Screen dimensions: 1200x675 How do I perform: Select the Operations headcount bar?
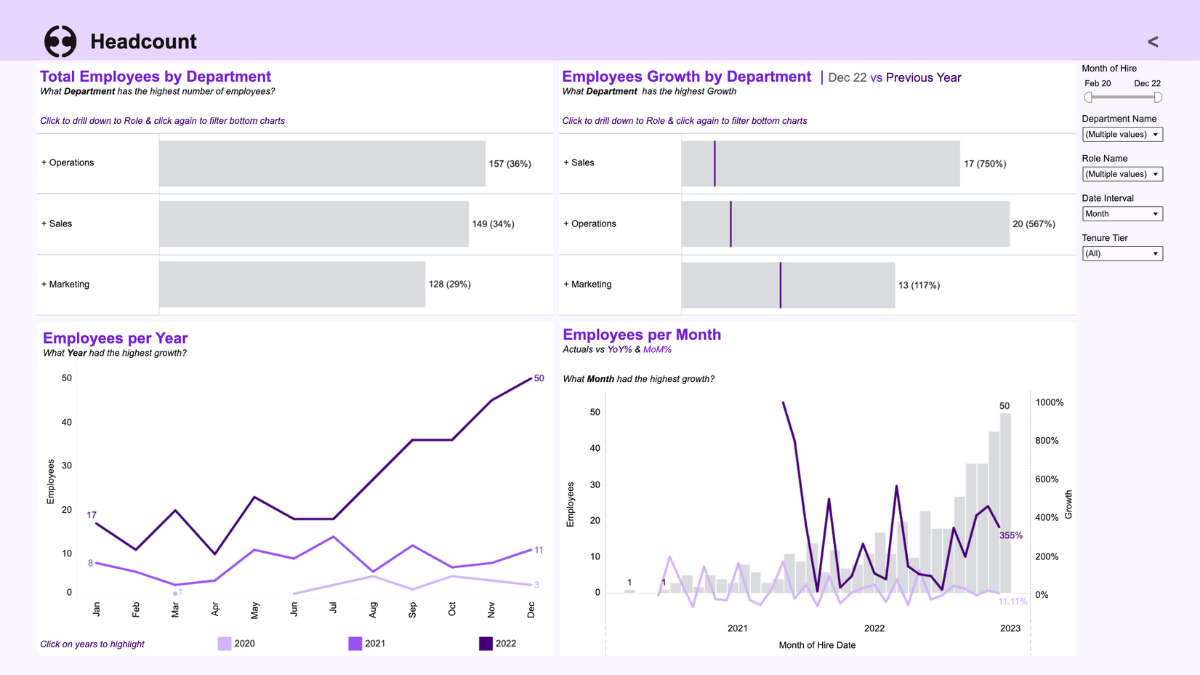(320, 162)
